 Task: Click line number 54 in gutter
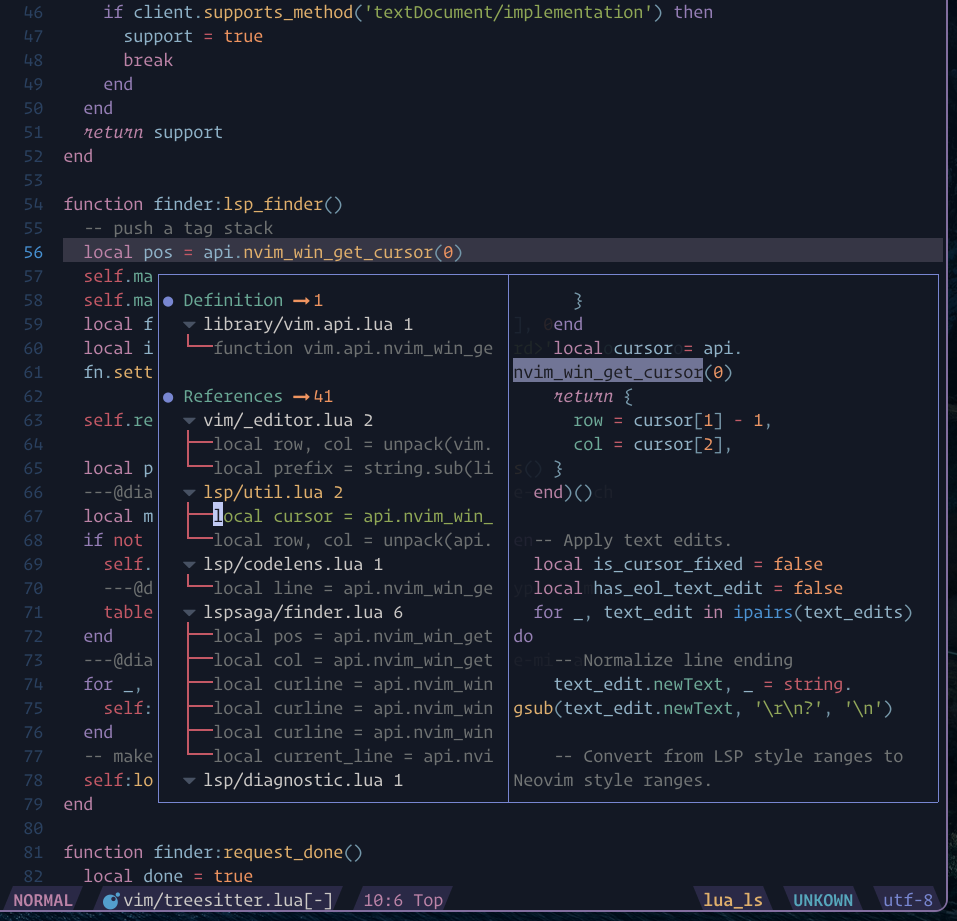click(34, 204)
